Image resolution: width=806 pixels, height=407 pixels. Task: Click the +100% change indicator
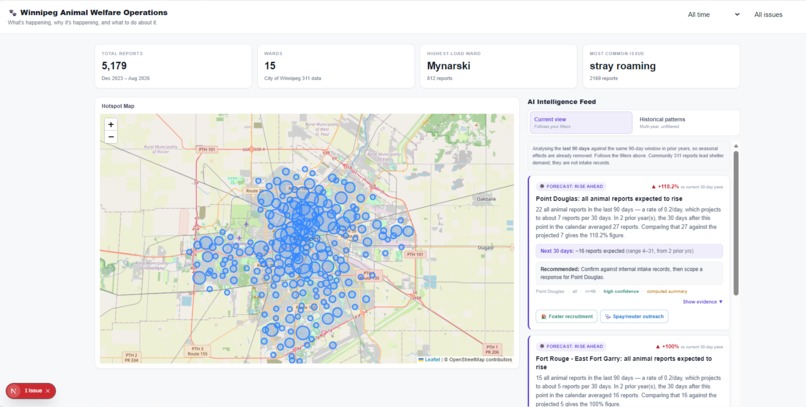tap(667, 347)
